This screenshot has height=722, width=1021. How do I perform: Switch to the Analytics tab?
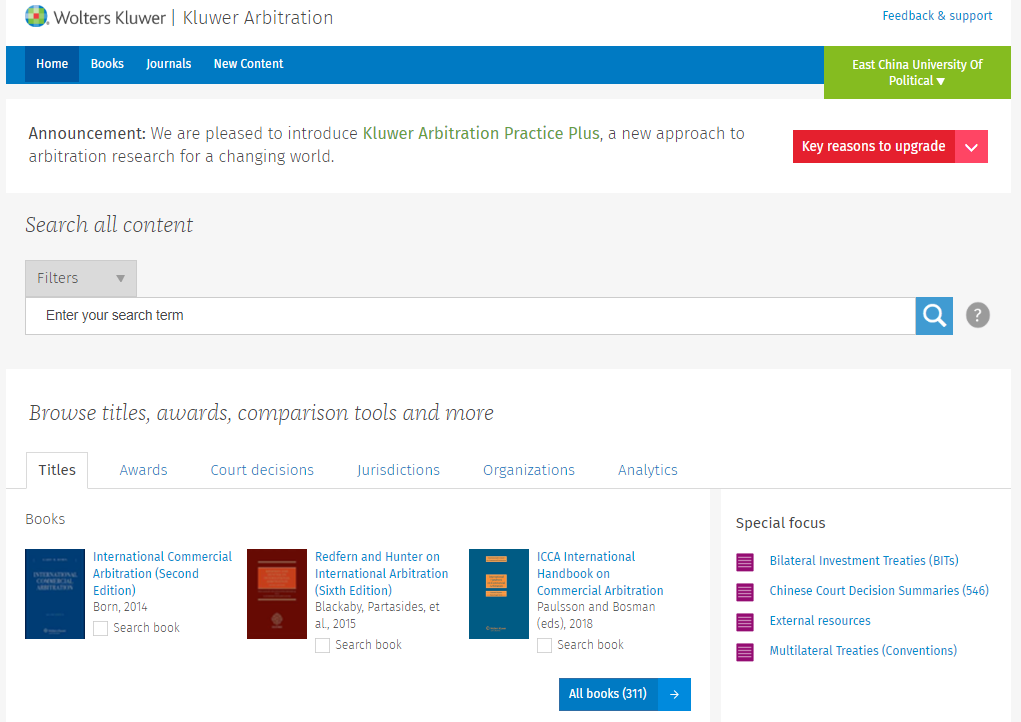[x=648, y=470]
